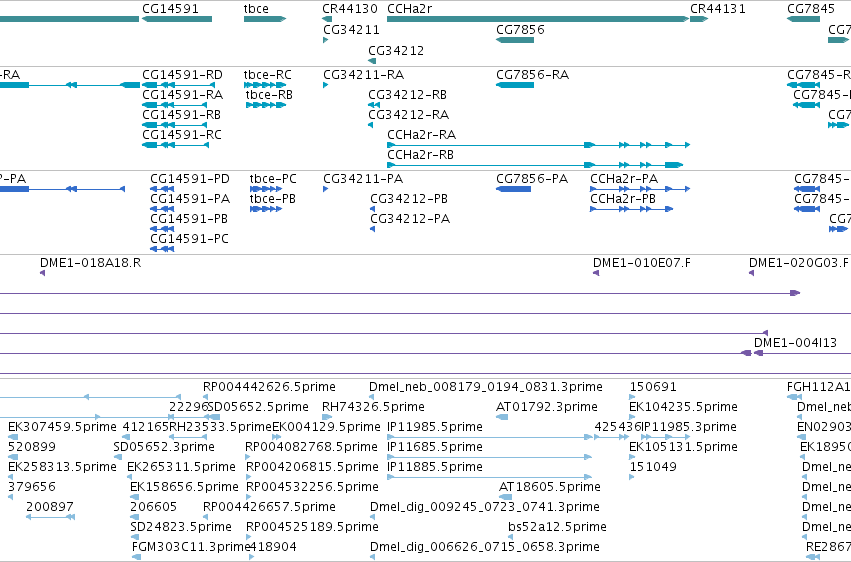Select transcript CG14591-RA
851x562 pixels.
tap(182, 95)
